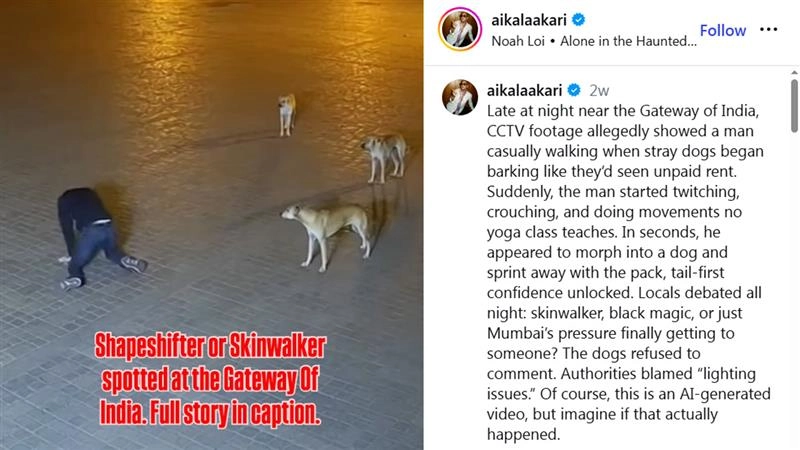800x450 pixels.
Task: Open aikalaakari profile from caption username
Action: point(524,90)
